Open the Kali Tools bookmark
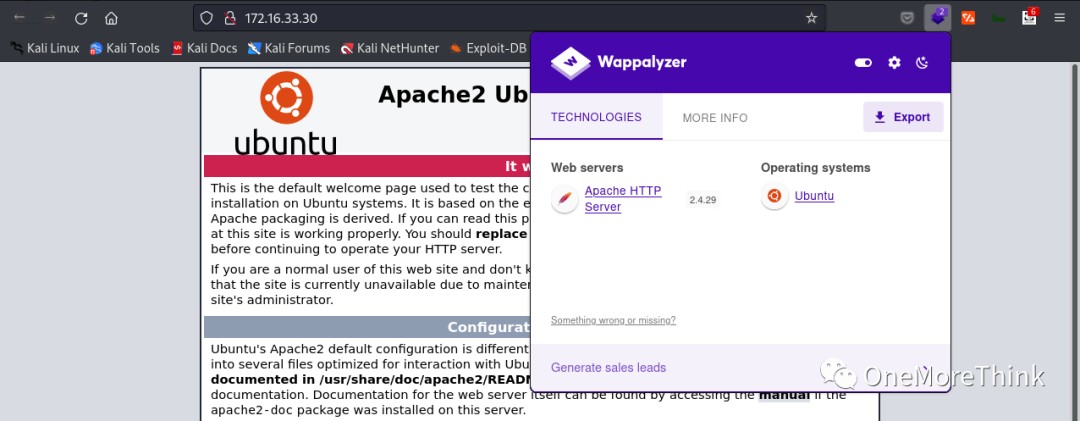The image size is (1080, 421). point(125,48)
